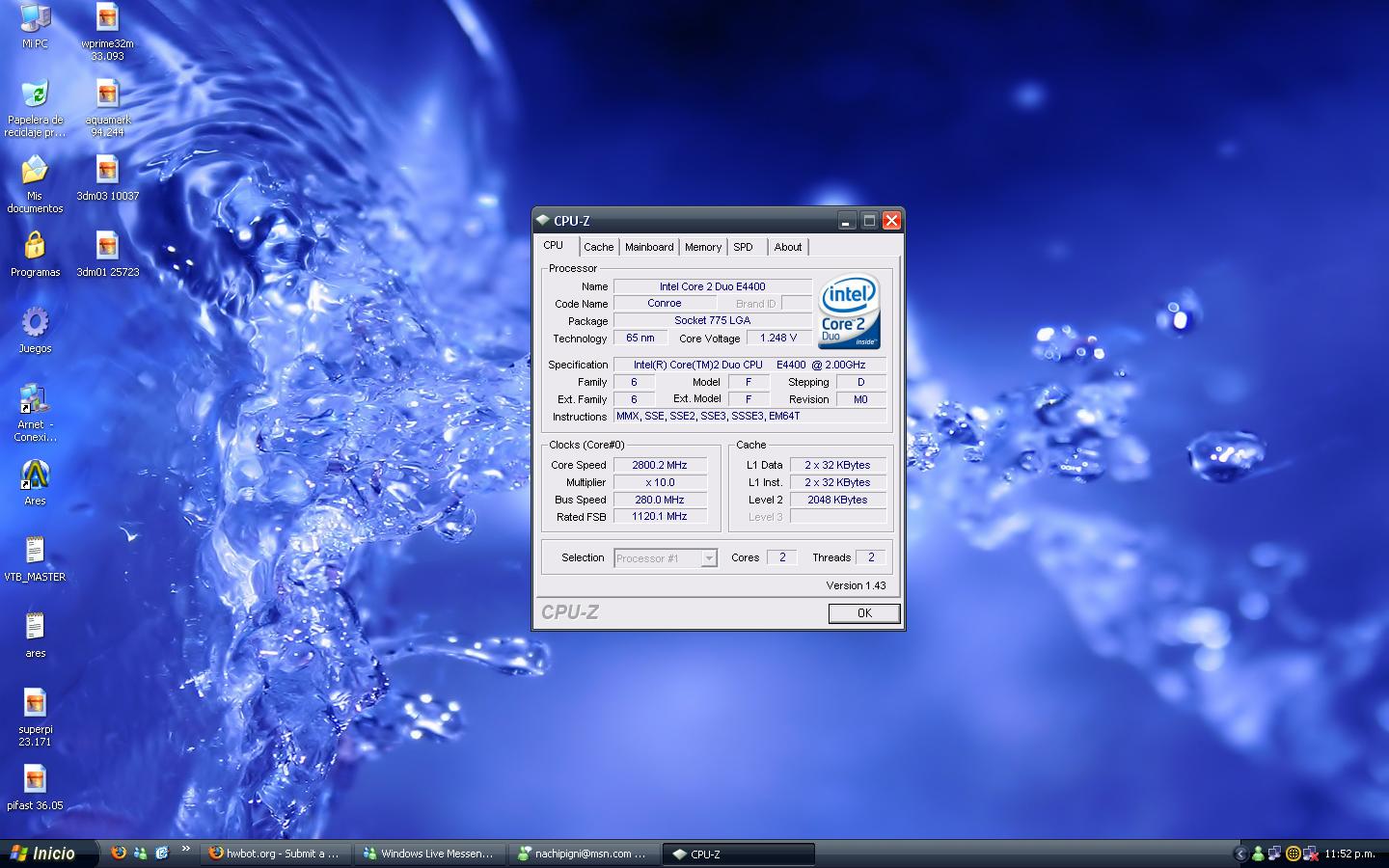
Task: Click the Stepping D value
Action: point(861,382)
